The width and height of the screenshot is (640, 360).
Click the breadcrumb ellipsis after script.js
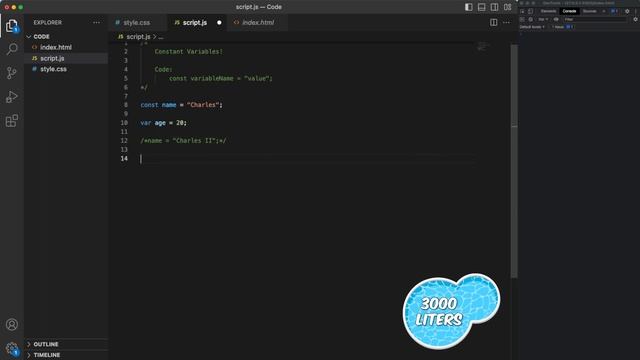tap(161, 37)
